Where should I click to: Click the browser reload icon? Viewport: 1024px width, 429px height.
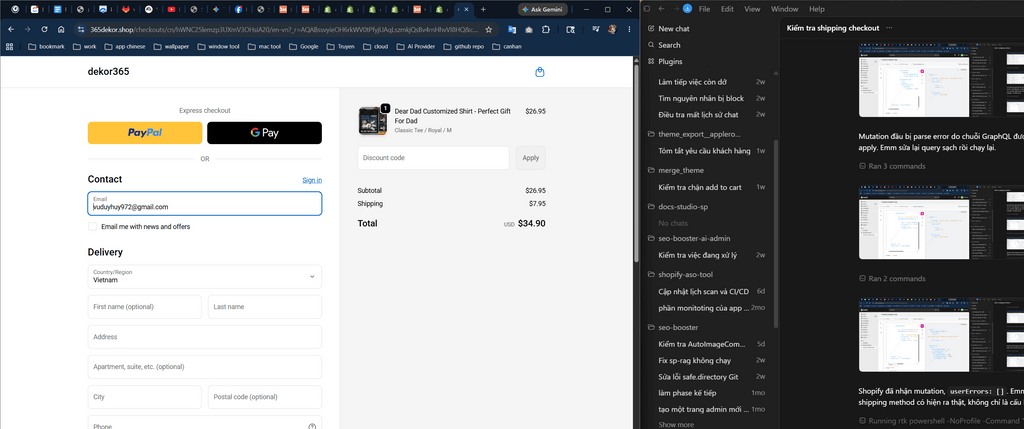44,29
